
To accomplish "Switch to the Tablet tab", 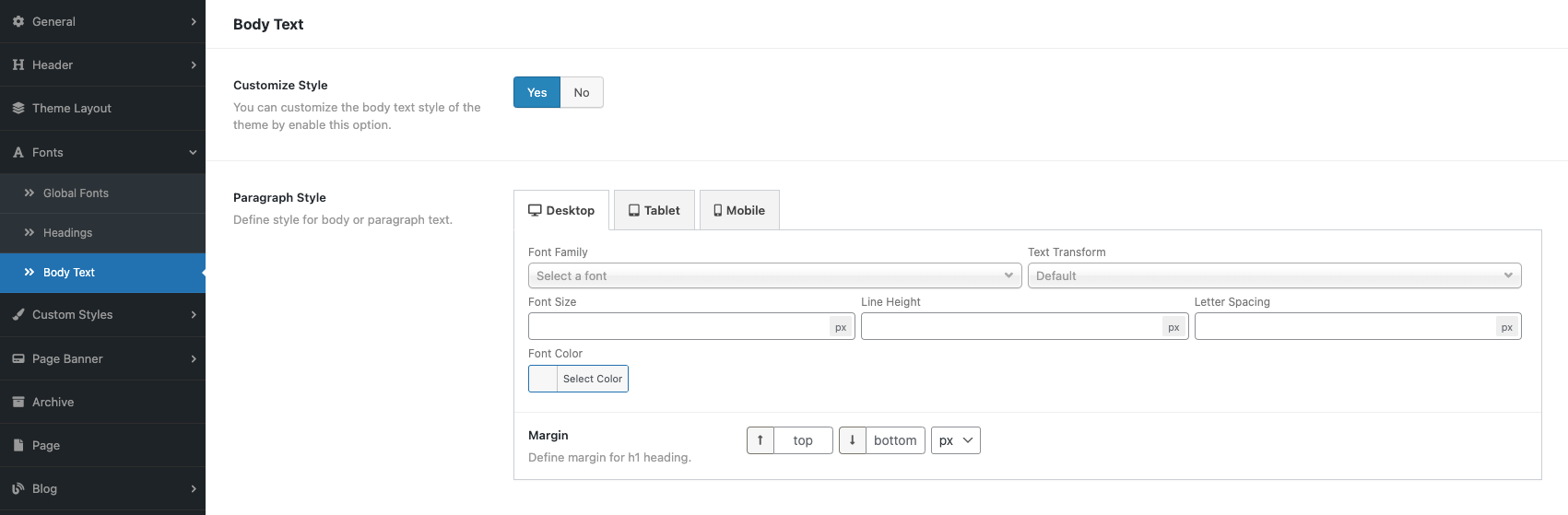I will (654, 210).
